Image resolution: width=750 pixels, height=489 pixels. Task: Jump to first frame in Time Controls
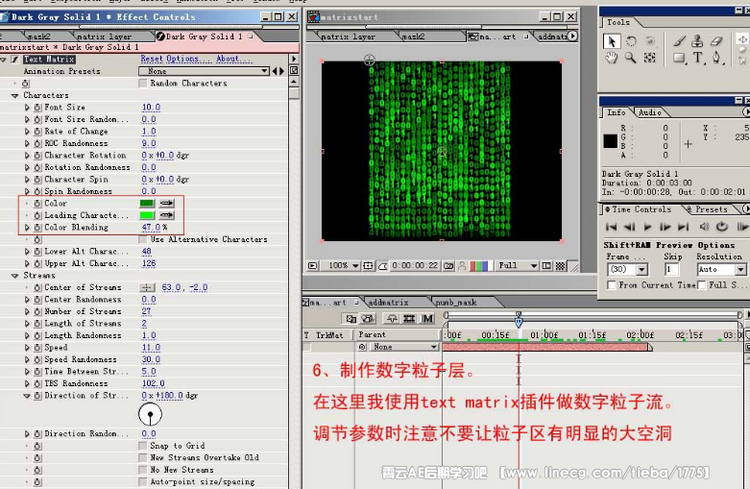611,227
